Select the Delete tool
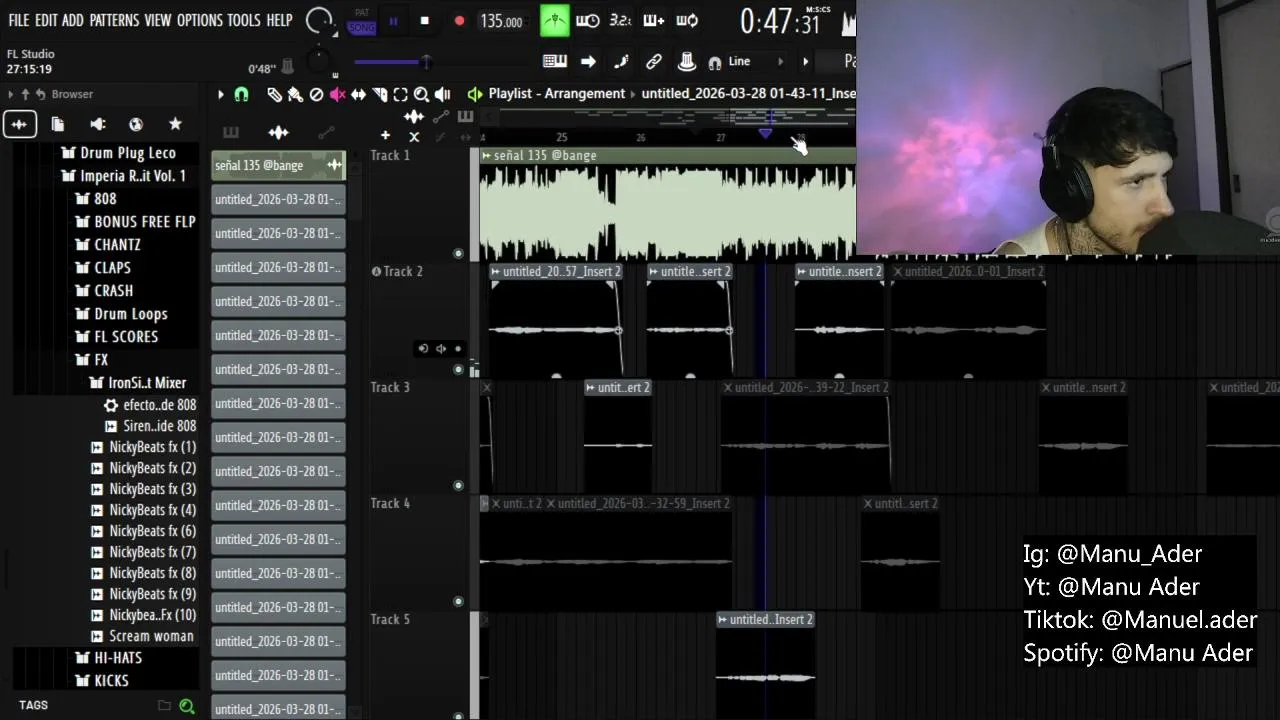The width and height of the screenshot is (1280, 720). [316, 94]
